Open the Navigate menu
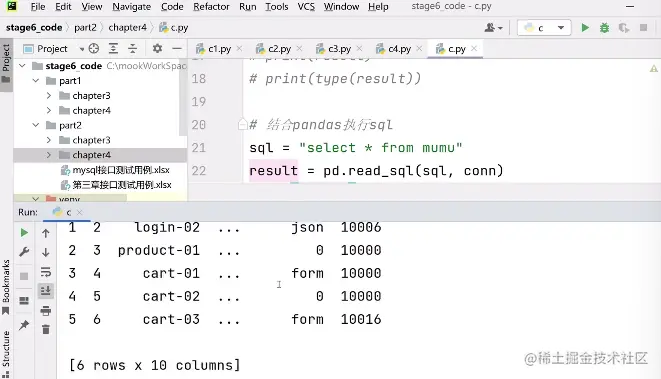The height and width of the screenshot is (379, 661). click(x=132, y=7)
